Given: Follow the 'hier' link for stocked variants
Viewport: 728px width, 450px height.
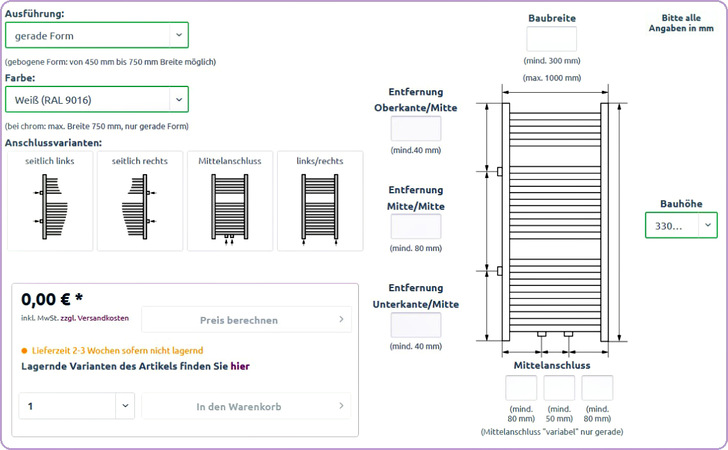Looking at the screenshot, I should tap(240, 367).
